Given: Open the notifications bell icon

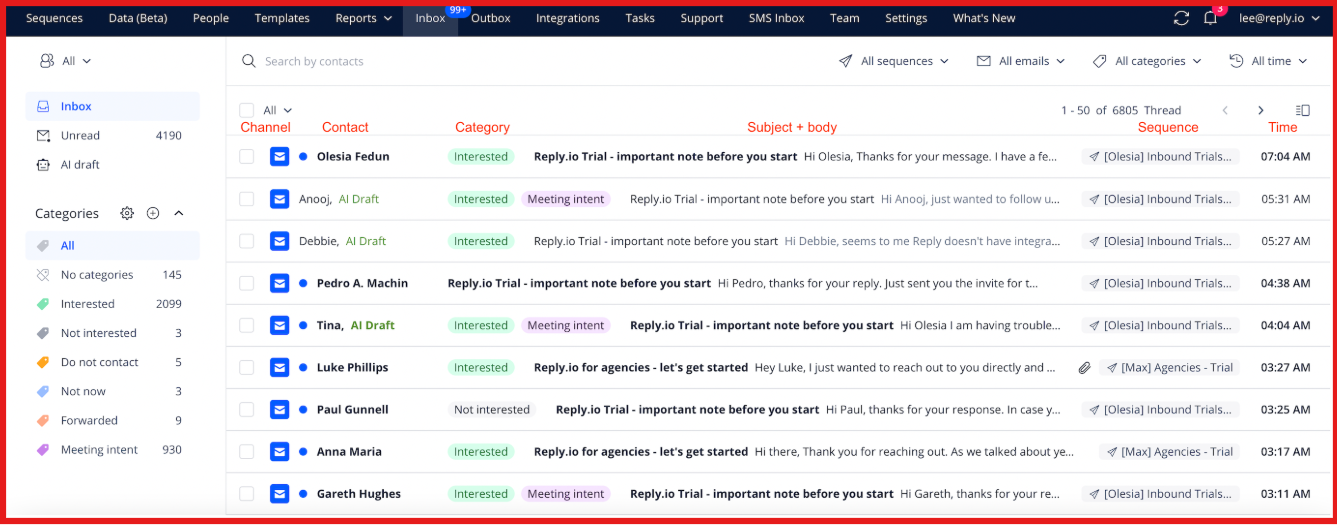Looking at the screenshot, I should tap(1210, 18).
